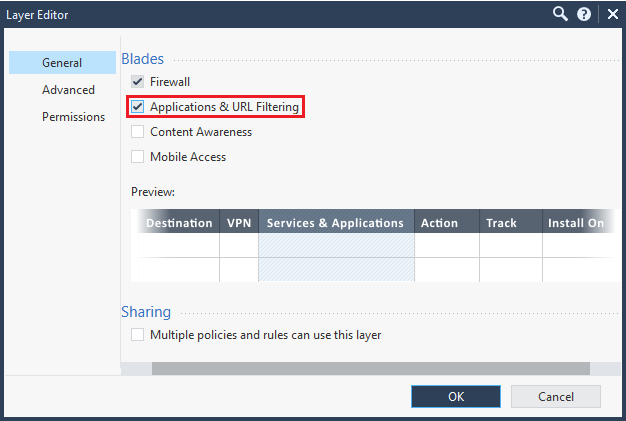Open the search magnifier icon
The image size is (626, 421).
[560, 14]
